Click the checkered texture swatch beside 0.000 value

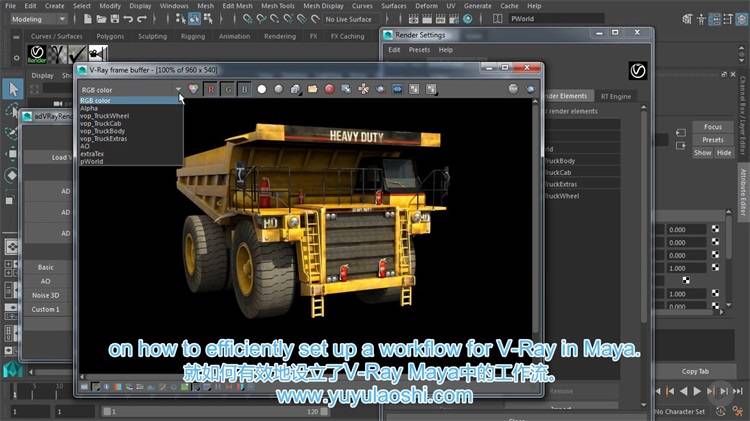click(714, 229)
